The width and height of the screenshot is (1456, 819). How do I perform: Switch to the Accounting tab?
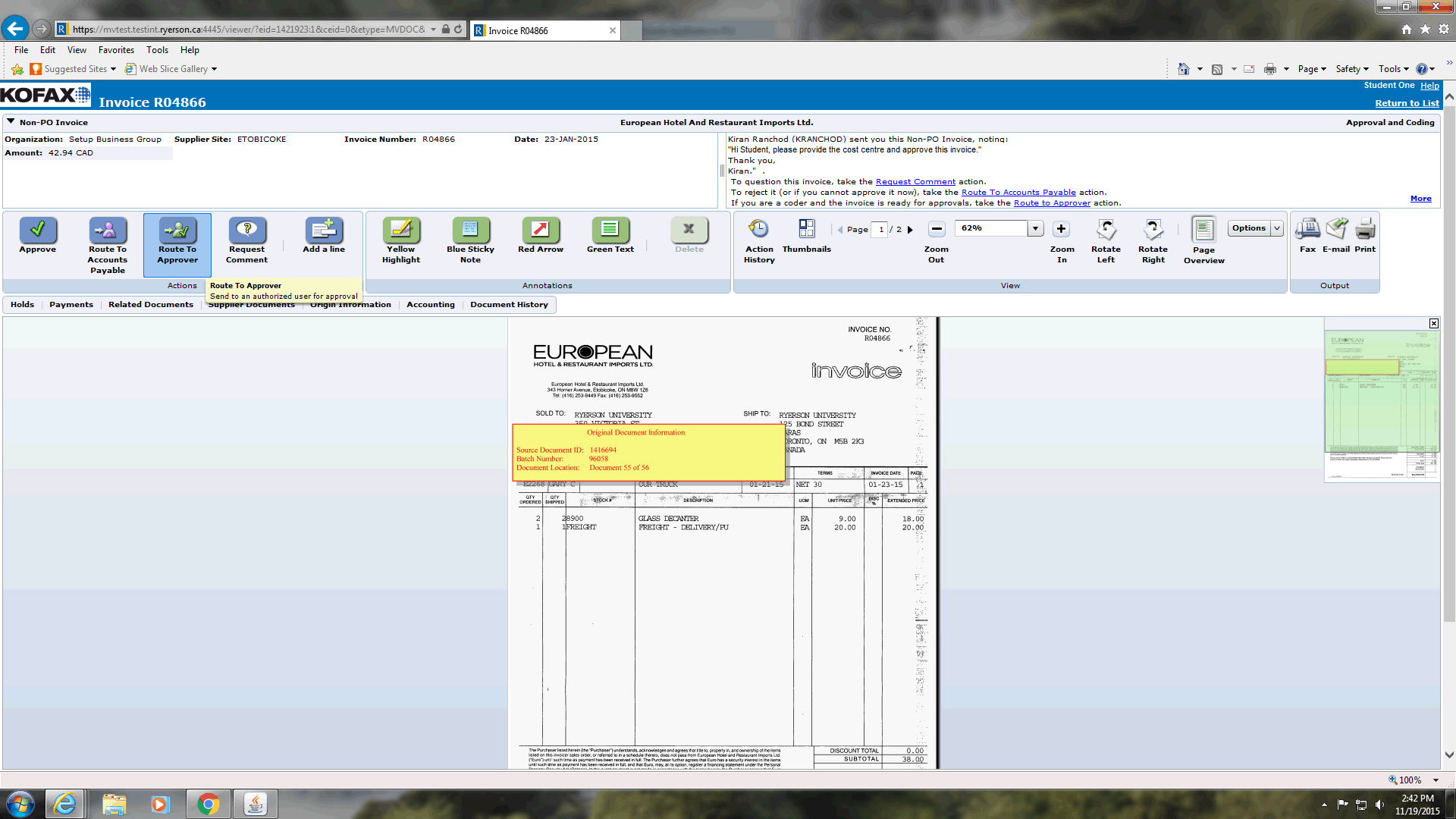coord(430,305)
